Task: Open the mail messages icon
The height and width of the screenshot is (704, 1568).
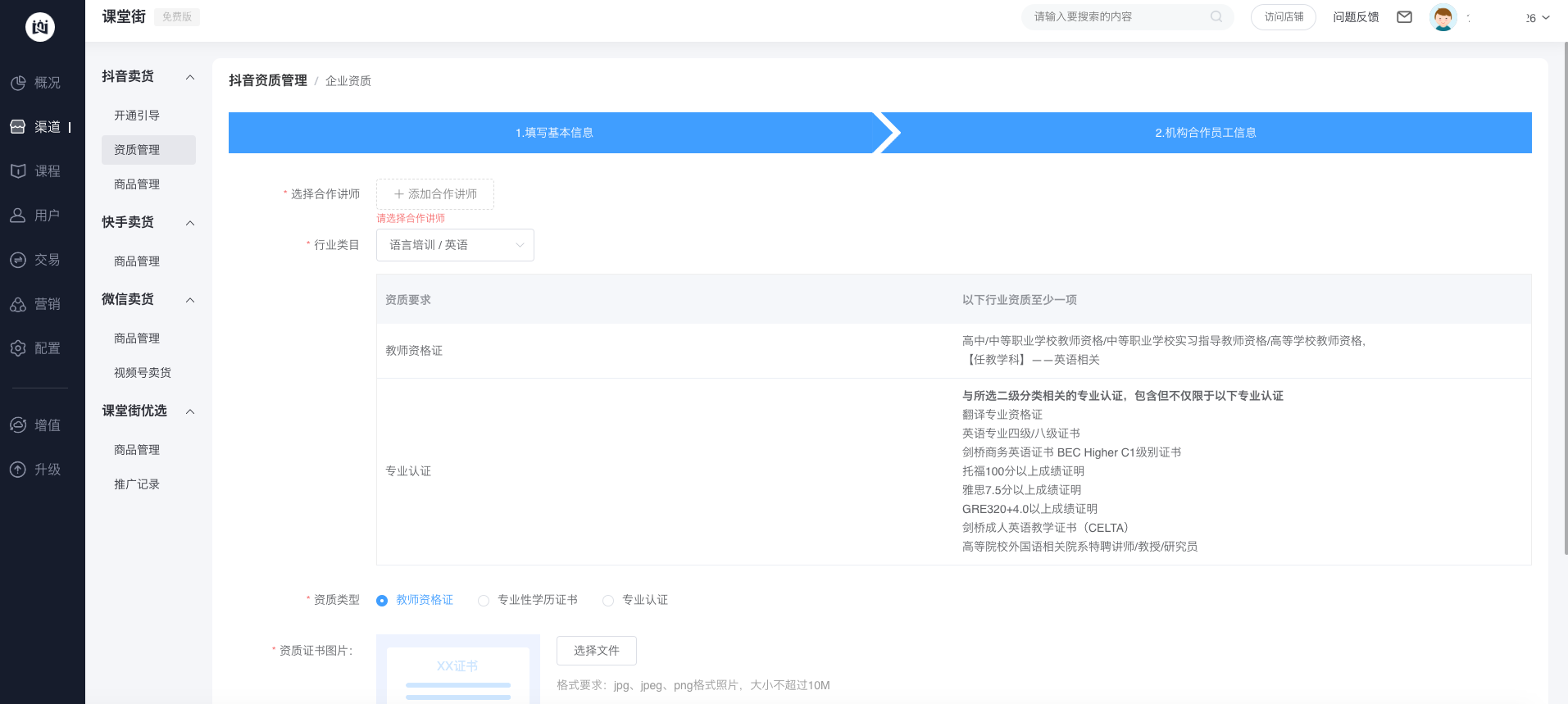Action: coord(1404,17)
